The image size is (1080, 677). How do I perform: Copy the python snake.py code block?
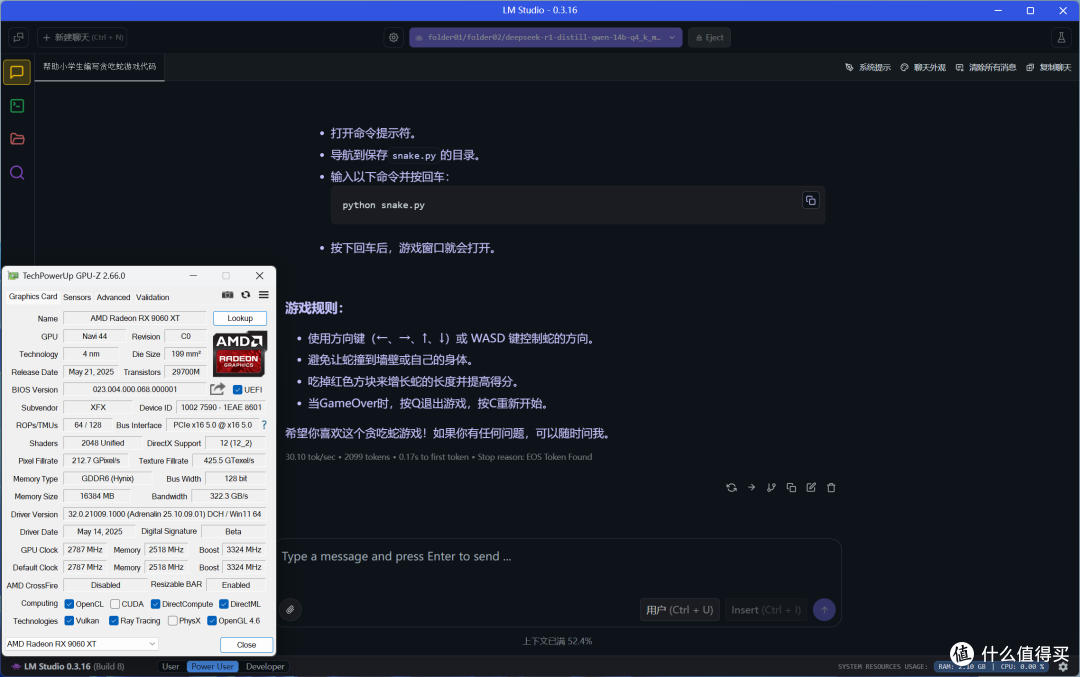point(811,200)
